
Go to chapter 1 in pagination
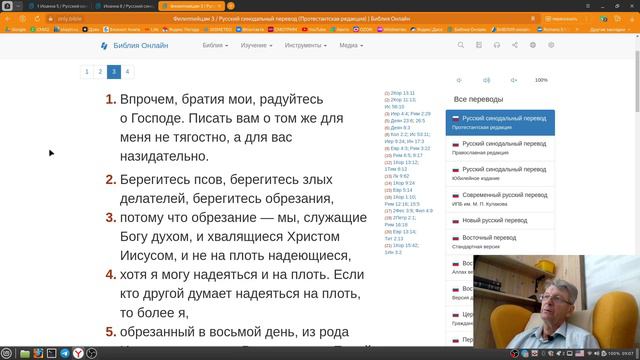[x=87, y=72]
